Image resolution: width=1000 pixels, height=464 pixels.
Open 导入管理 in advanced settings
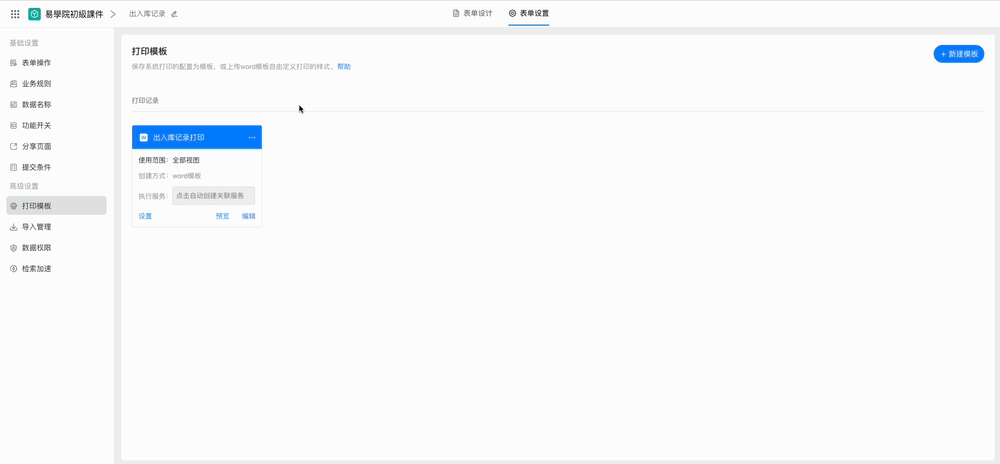36,227
